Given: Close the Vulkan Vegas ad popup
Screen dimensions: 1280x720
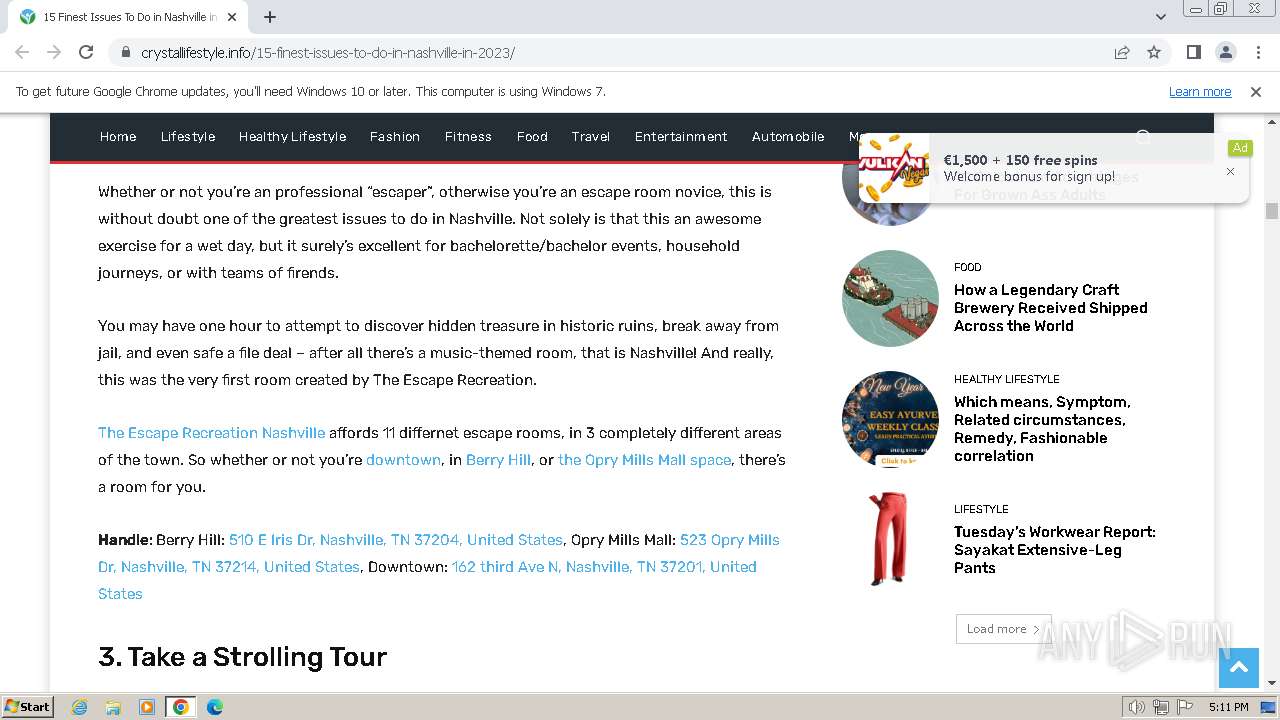Looking at the screenshot, I should pyautogui.click(x=1230, y=171).
